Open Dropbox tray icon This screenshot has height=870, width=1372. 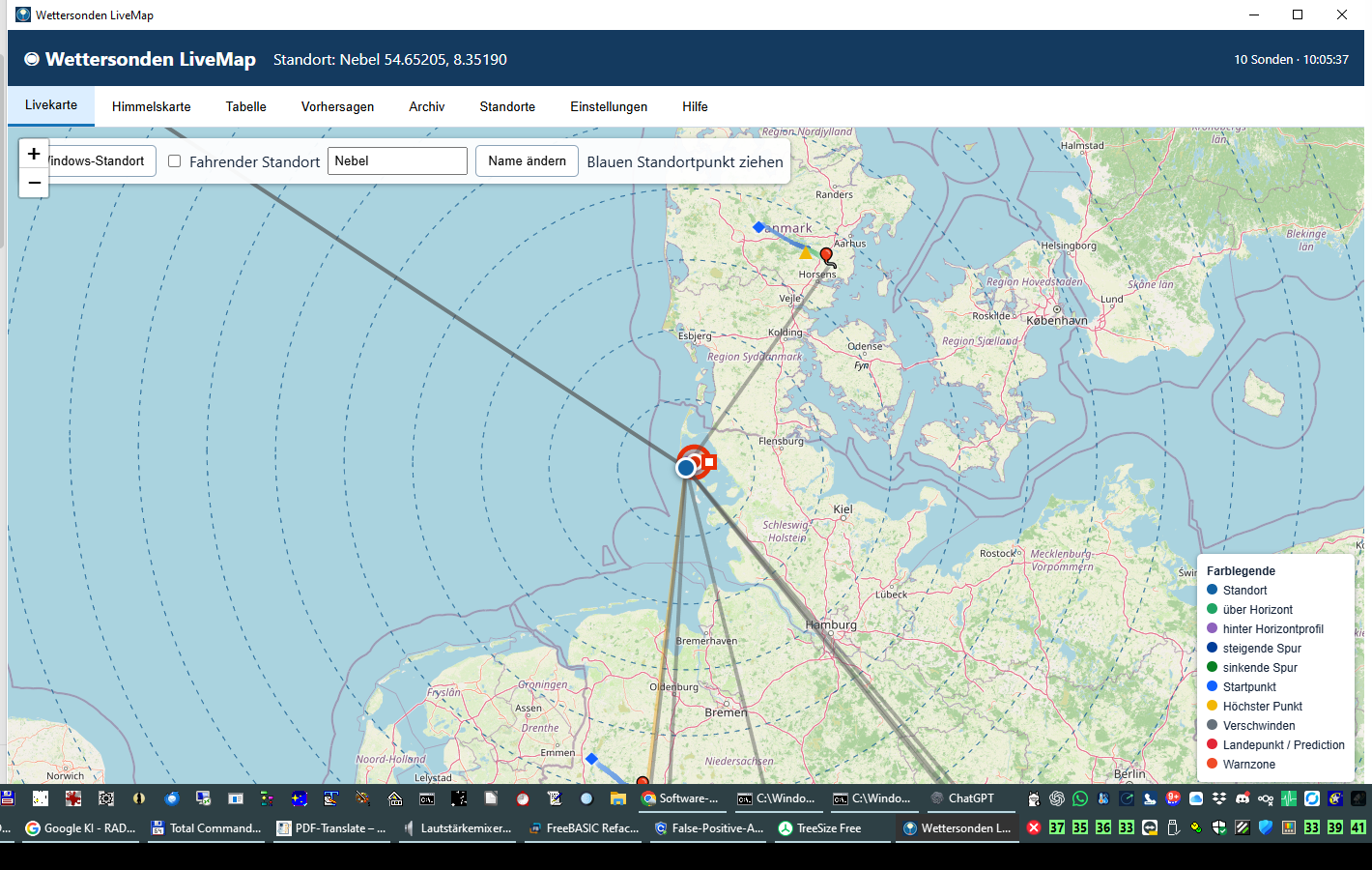[x=1219, y=798]
